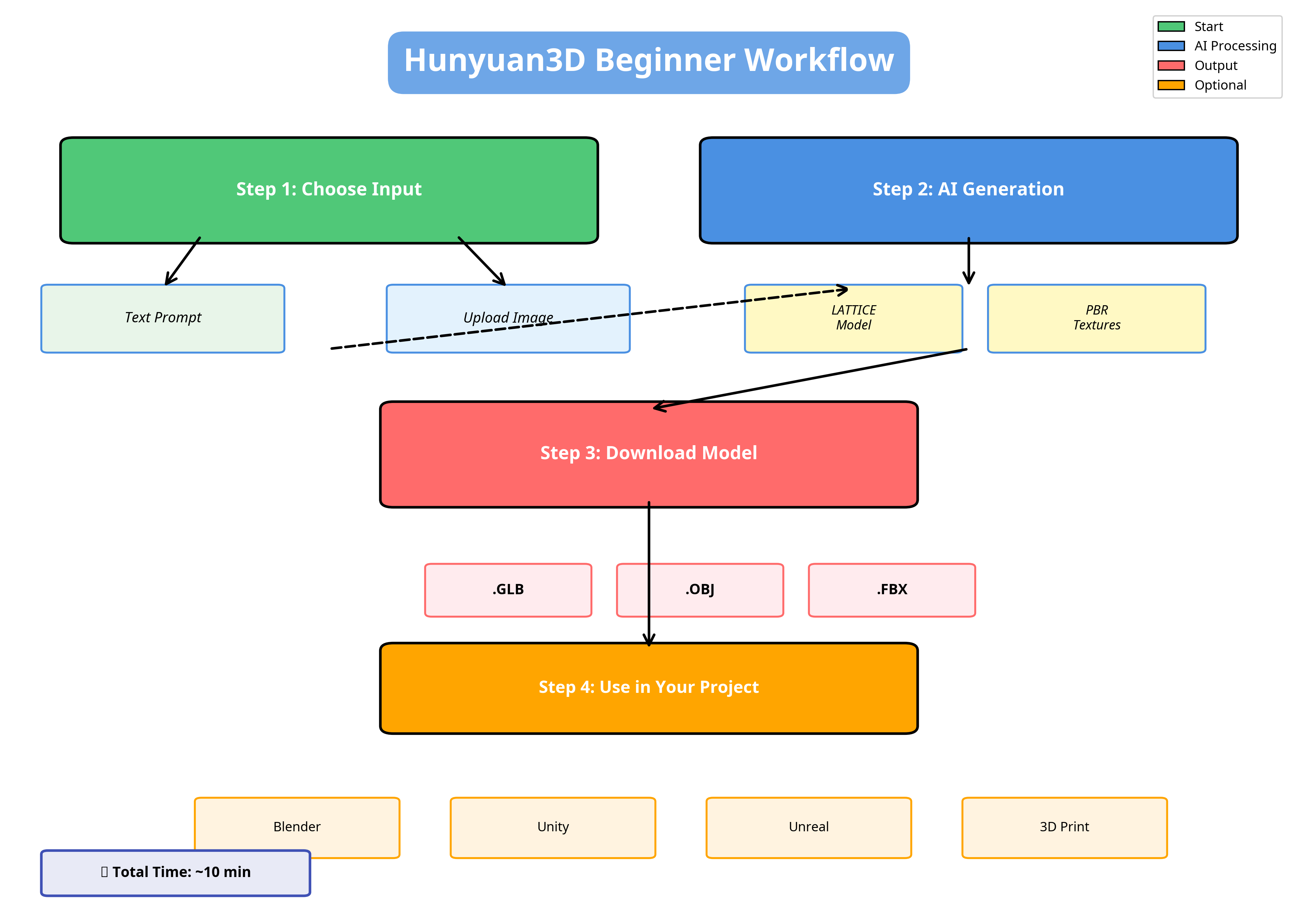Select the Unreal destination box
This screenshot has height=924, width=1298.
tap(808, 827)
